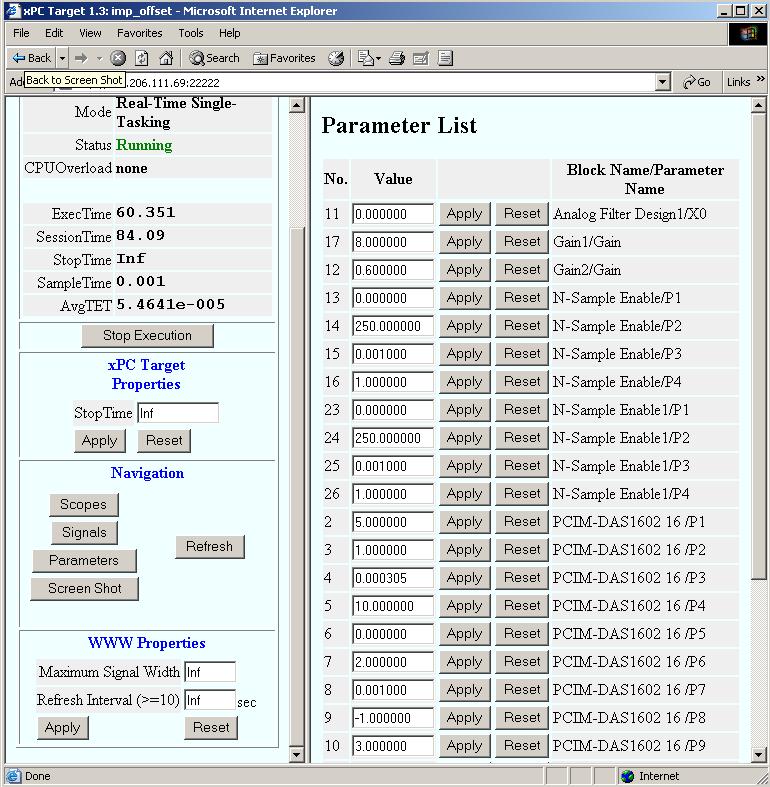Viewport: 770px width, 787px height.
Task: Click value field for PCIM-DAS1602 16 /P8
Action: pyautogui.click(x=393, y=718)
